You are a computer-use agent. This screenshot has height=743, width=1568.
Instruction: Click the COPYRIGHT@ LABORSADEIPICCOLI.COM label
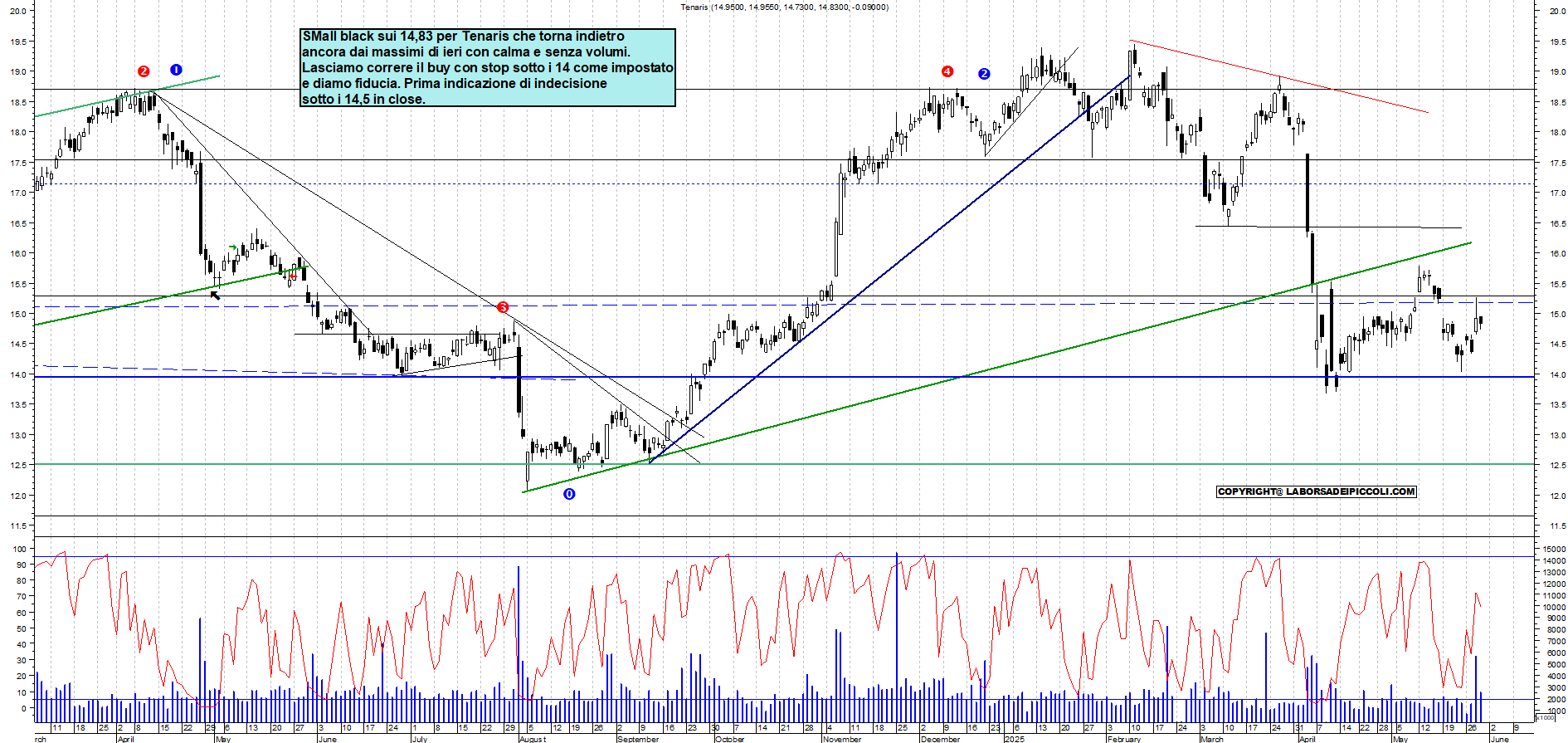coord(1317,491)
